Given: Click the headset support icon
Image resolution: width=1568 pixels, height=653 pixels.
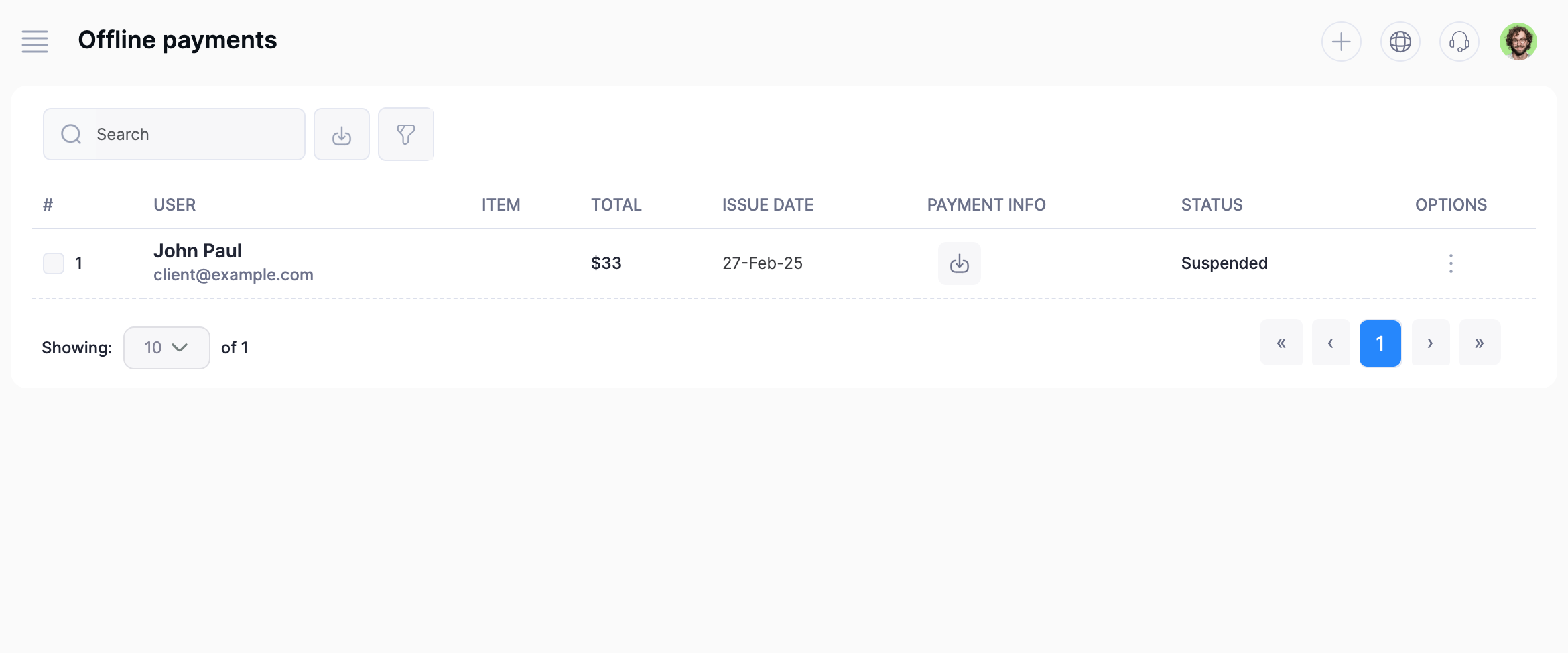Looking at the screenshot, I should [x=1459, y=42].
